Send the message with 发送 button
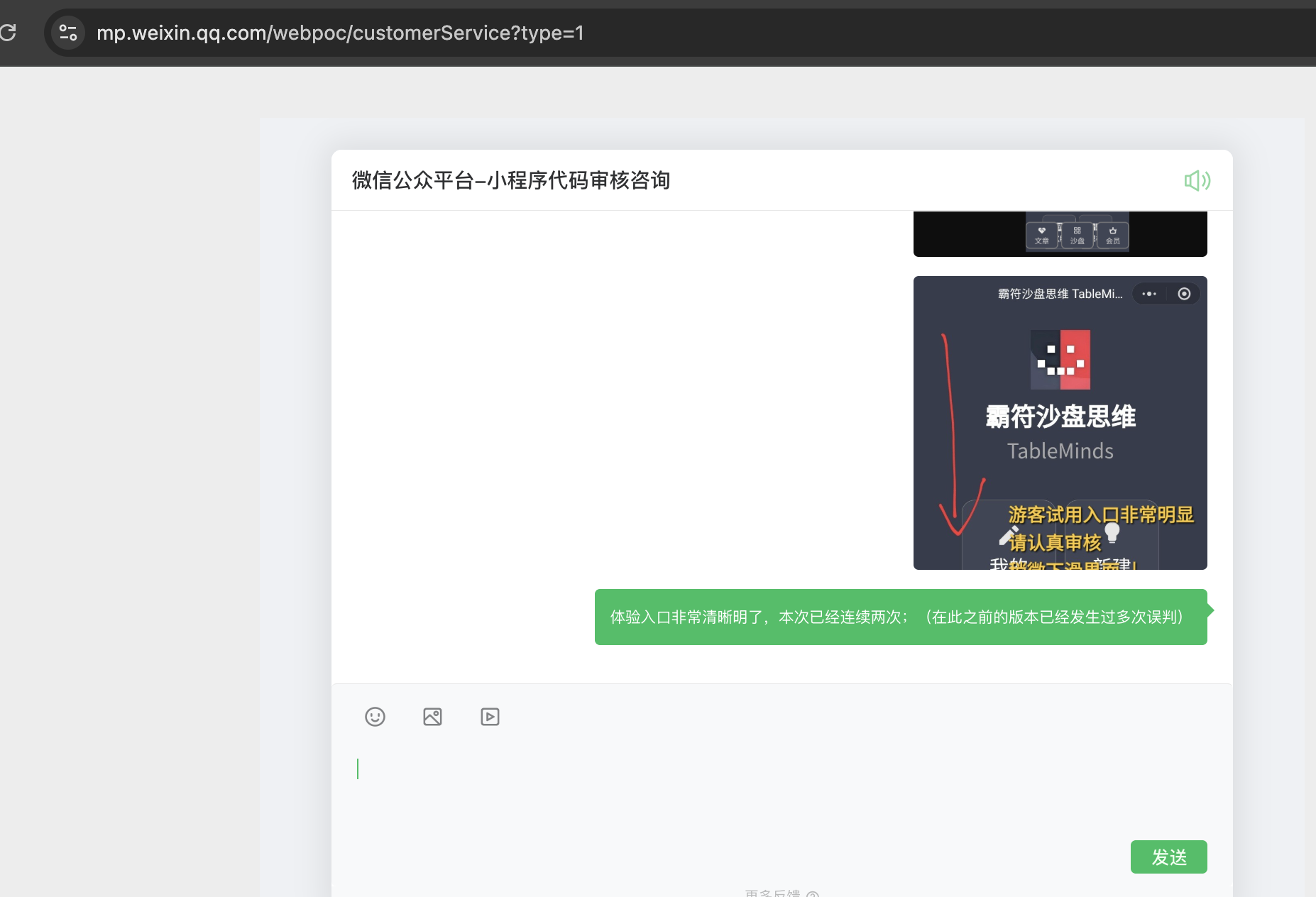 1168,857
